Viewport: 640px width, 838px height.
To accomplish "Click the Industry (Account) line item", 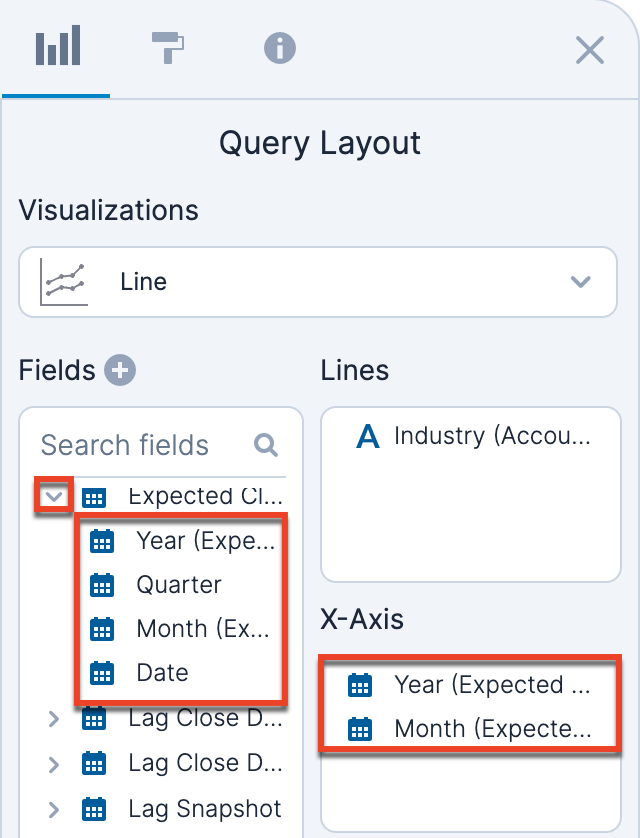I will coord(491,436).
